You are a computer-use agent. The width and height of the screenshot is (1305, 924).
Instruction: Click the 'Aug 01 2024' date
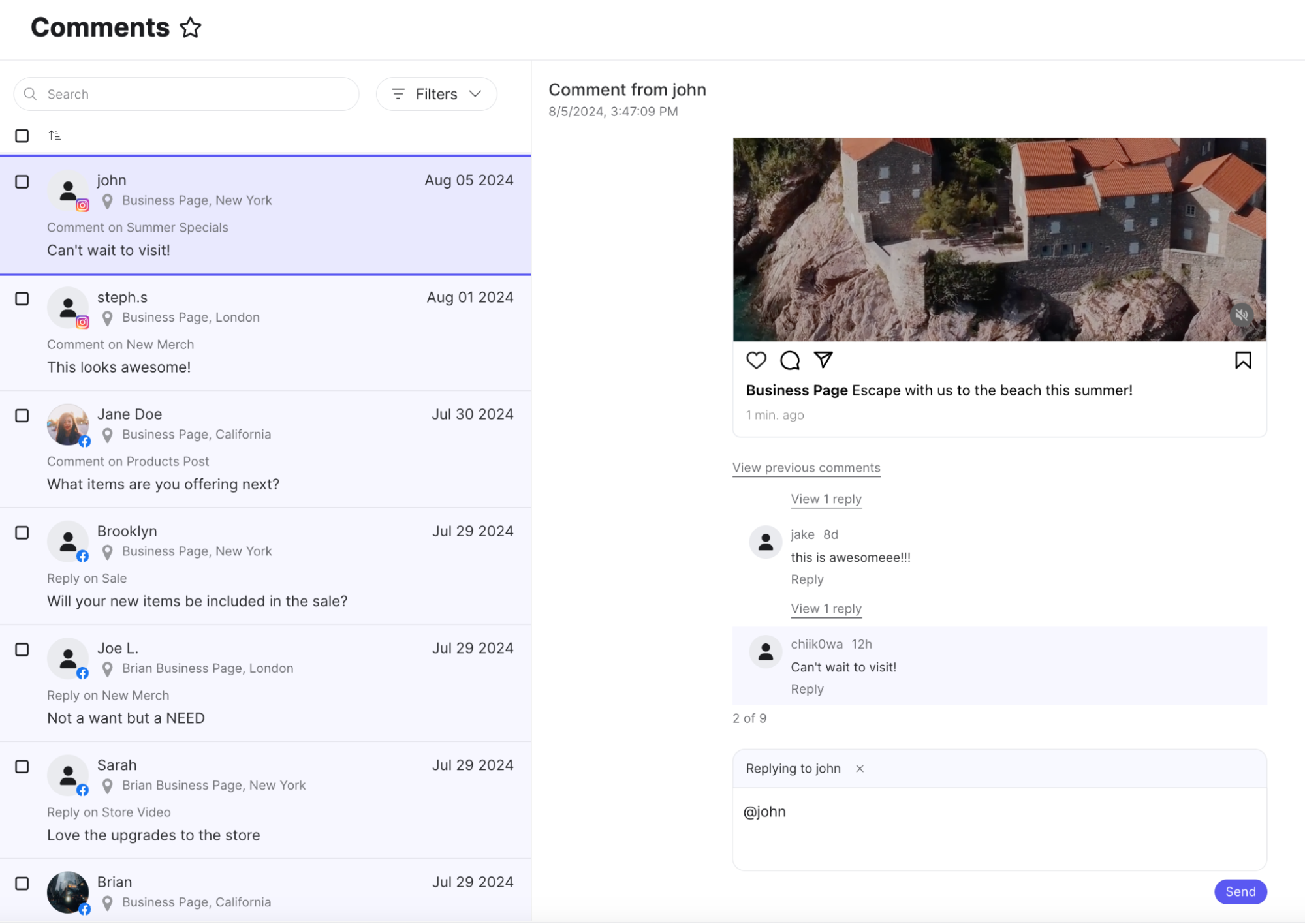pyautogui.click(x=470, y=298)
